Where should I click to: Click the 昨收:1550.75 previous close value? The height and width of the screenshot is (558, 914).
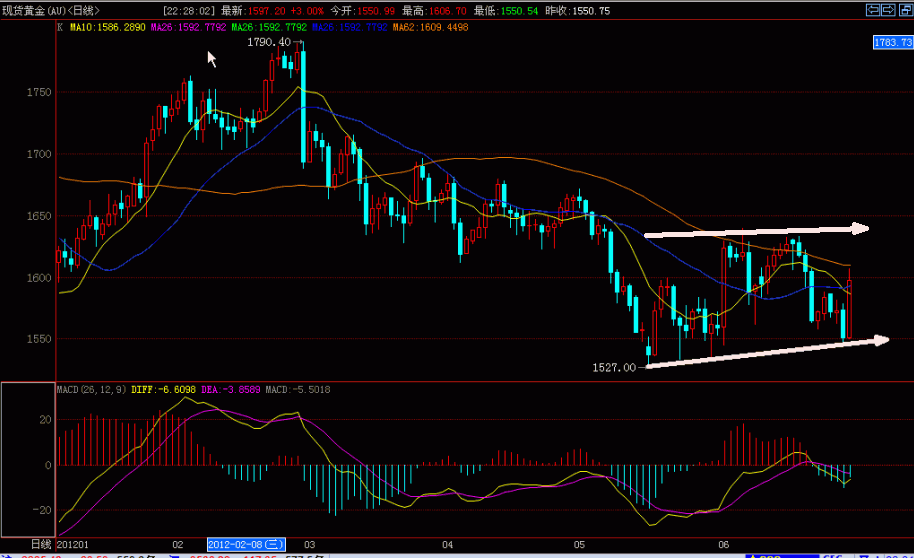[x=578, y=10]
